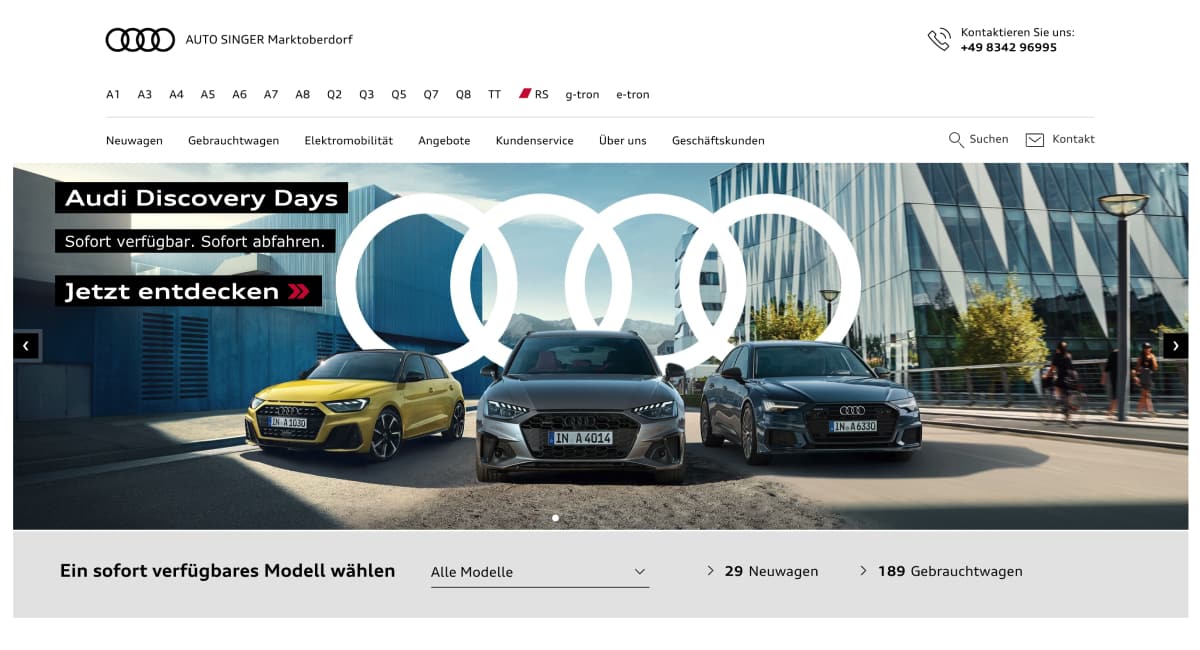The image size is (1200, 650).
Task: Open the g-tron model menu
Action: [x=582, y=95]
